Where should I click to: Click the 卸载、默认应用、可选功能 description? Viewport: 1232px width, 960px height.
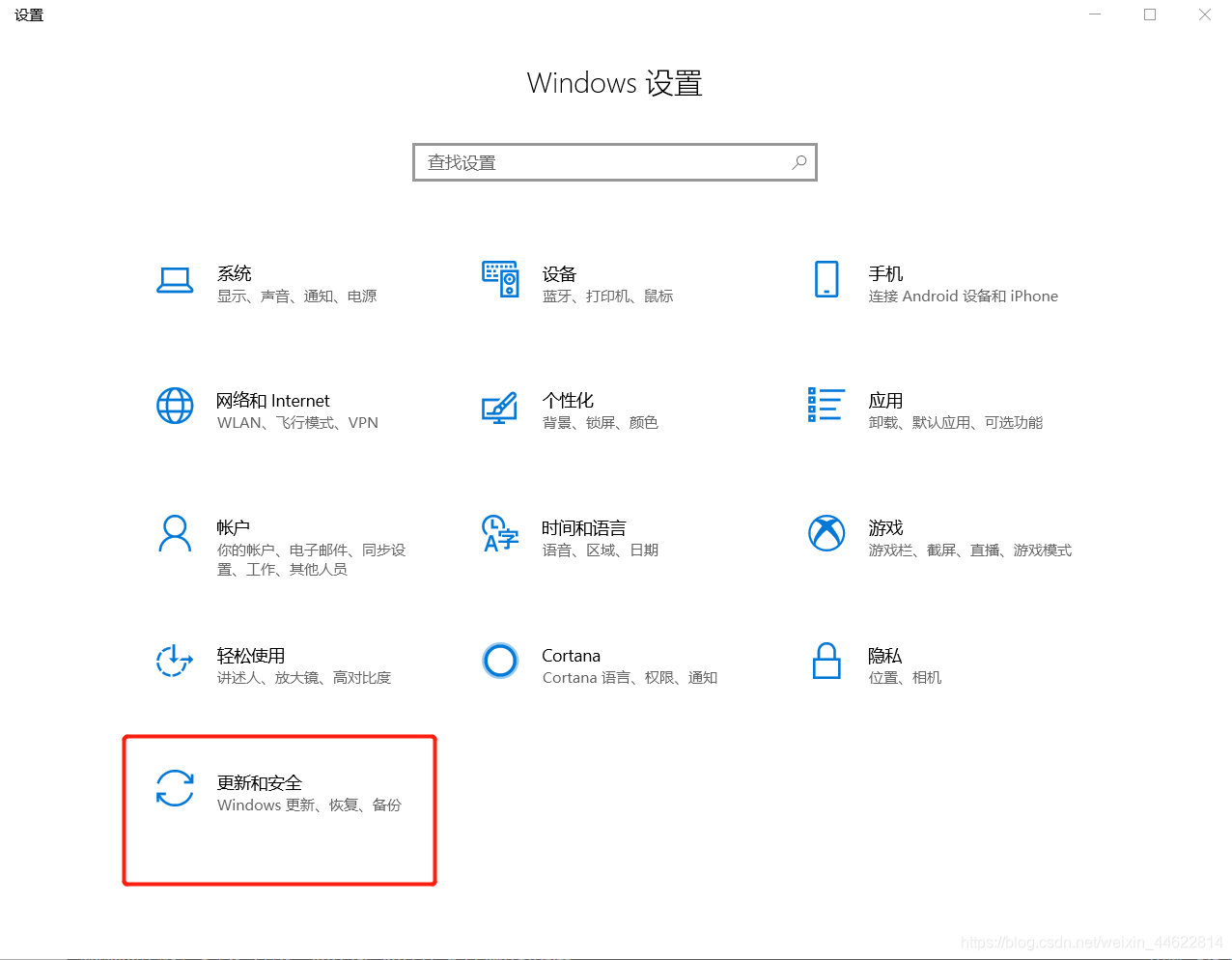(x=956, y=423)
